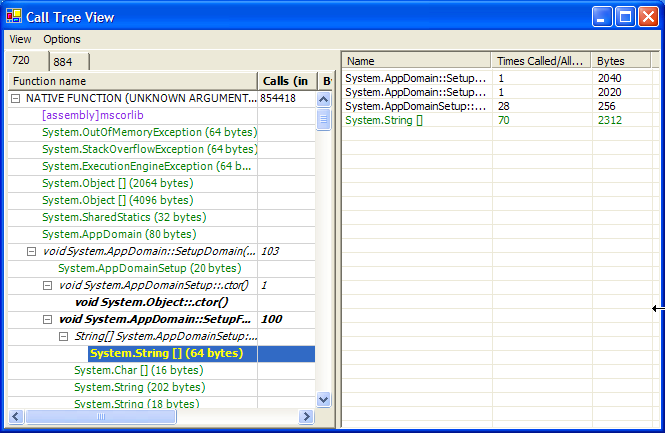Collapse the String[] System.AppDomainSetup node
Viewport: 665px width, 433px height.
(x=64, y=336)
